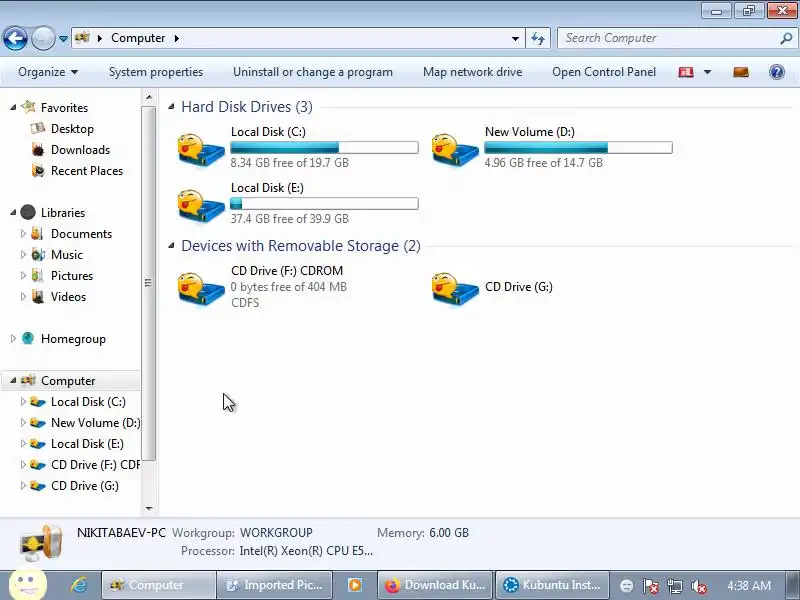The image size is (800, 600).
Task: Open Help with the question mark icon
Action: click(x=777, y=72)
